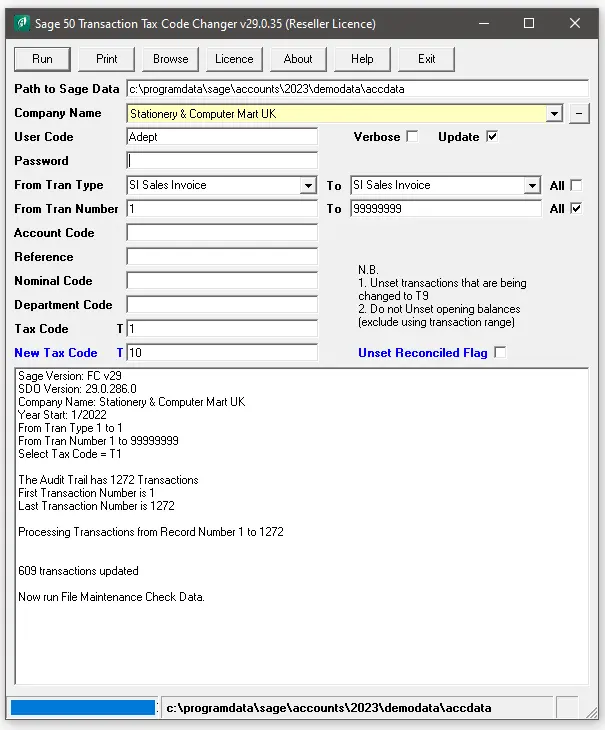Click 'Processing Transactions from Record Number' line
605x730 pixels.
(x=151, y=532)
